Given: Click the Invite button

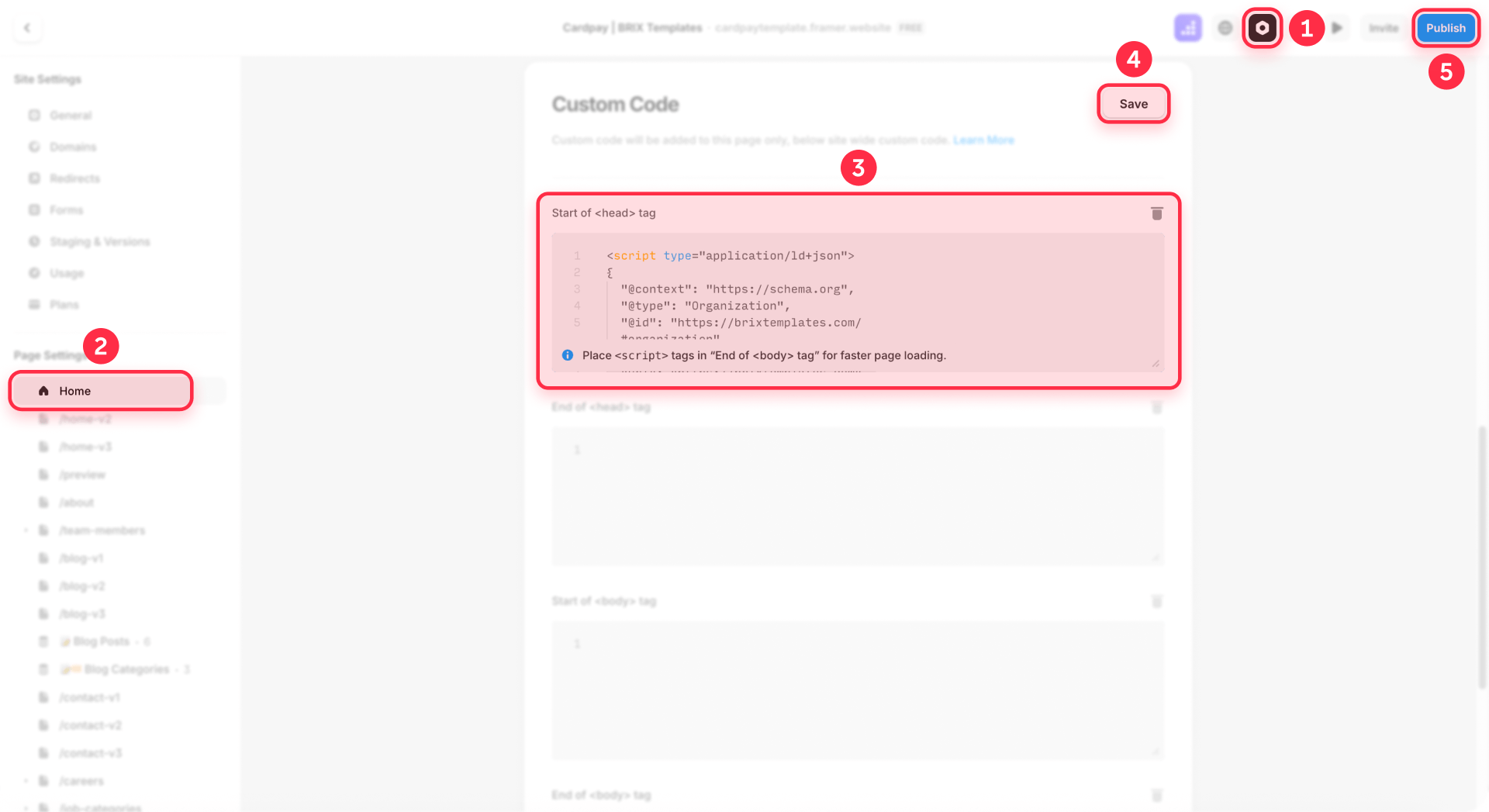Looking at the screenshot, I should [1383, 28].
